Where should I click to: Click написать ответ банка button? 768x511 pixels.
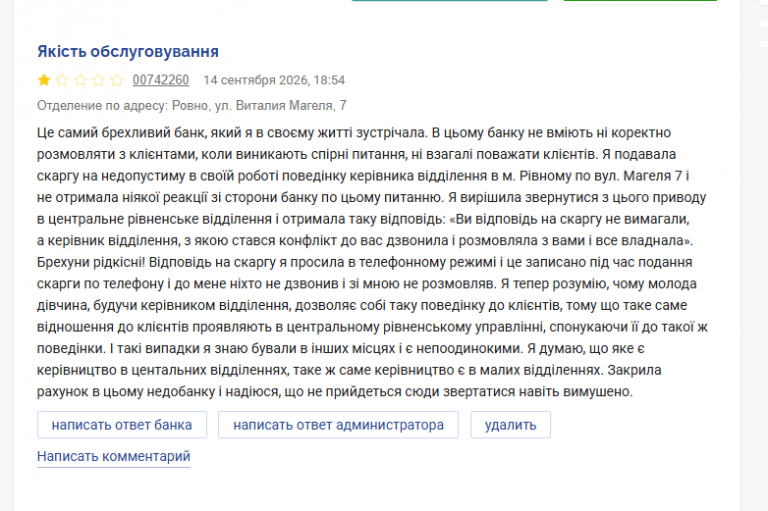point(122,425)
